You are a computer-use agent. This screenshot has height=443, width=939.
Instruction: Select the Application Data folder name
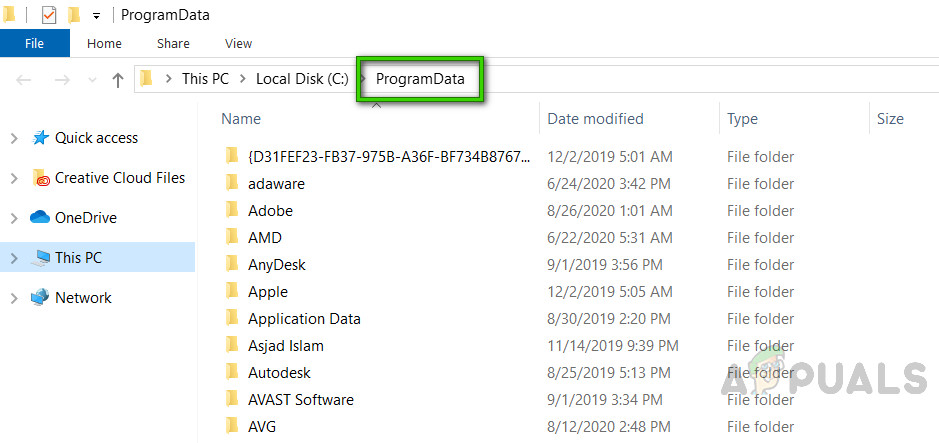click(x=304, y=318)
